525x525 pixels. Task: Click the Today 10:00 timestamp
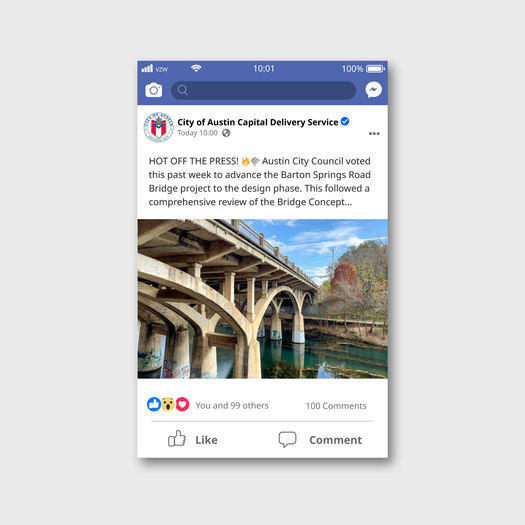(197, 133)
